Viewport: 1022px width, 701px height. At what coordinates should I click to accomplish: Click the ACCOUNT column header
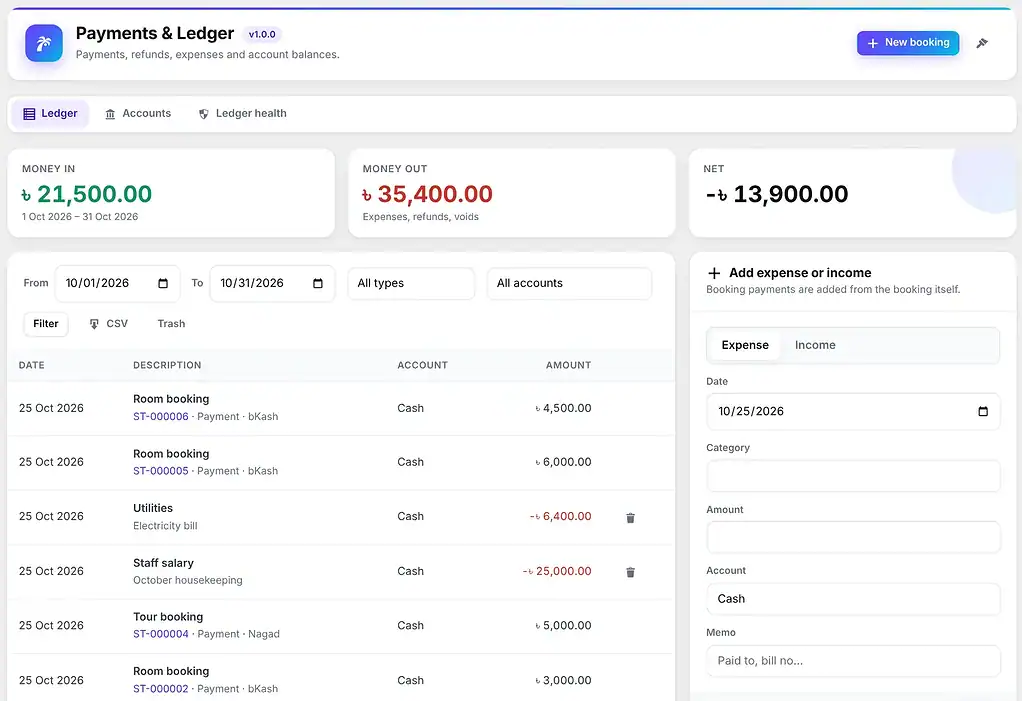[422, 365]
